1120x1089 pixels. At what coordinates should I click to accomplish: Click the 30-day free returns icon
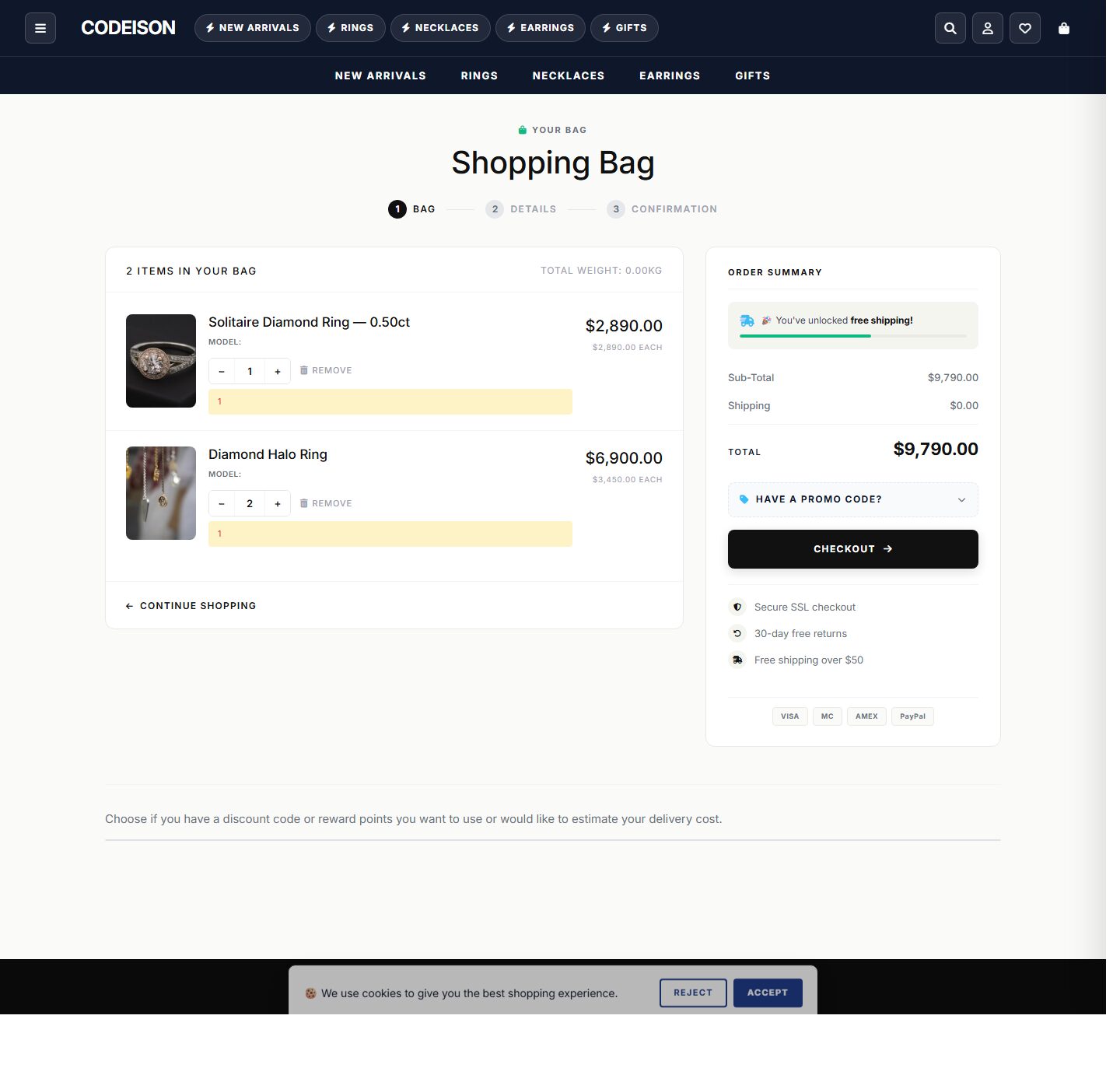click(x=737, y=633)
